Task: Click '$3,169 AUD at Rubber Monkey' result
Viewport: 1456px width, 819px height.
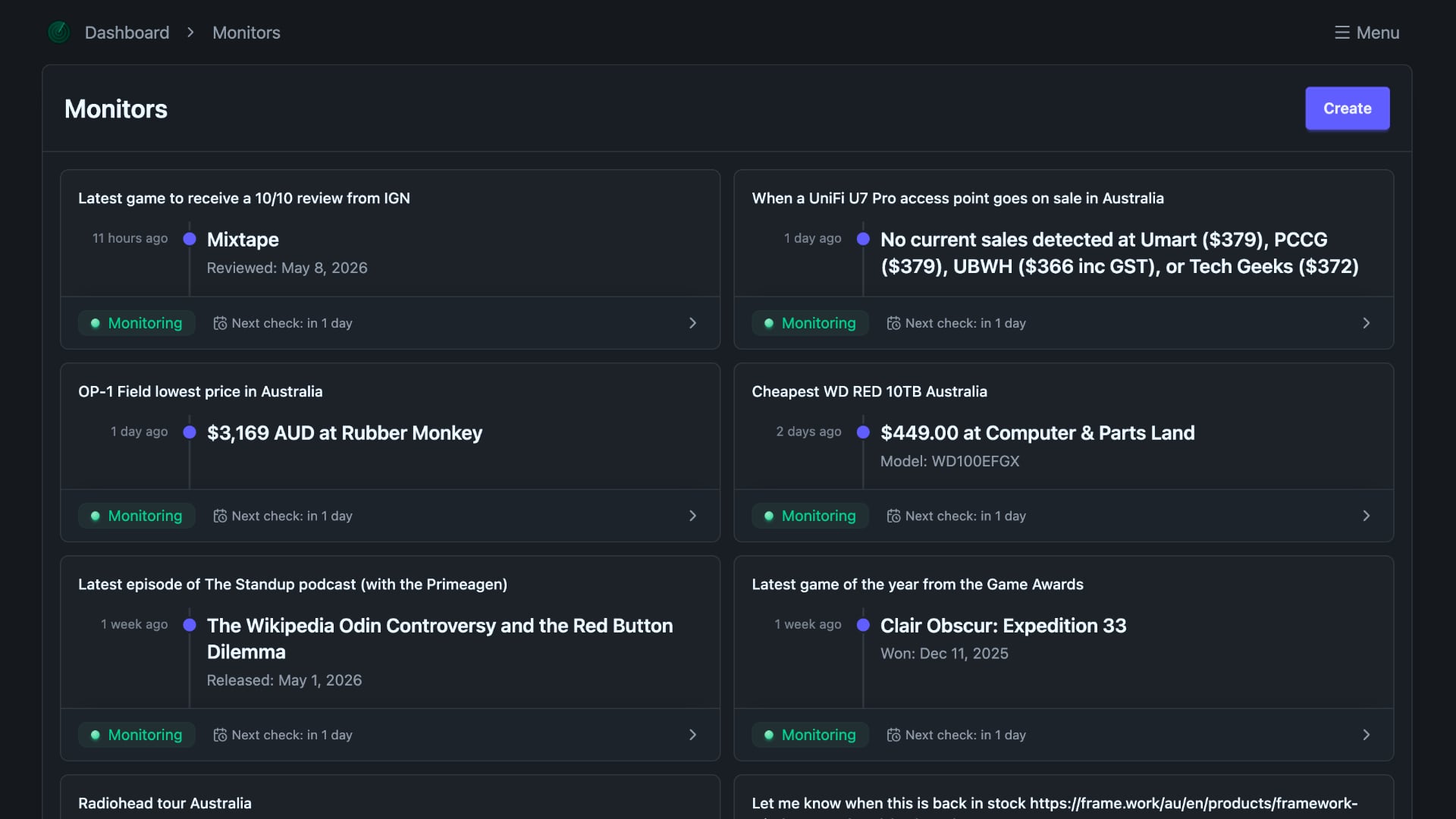Action: point(344,433)
